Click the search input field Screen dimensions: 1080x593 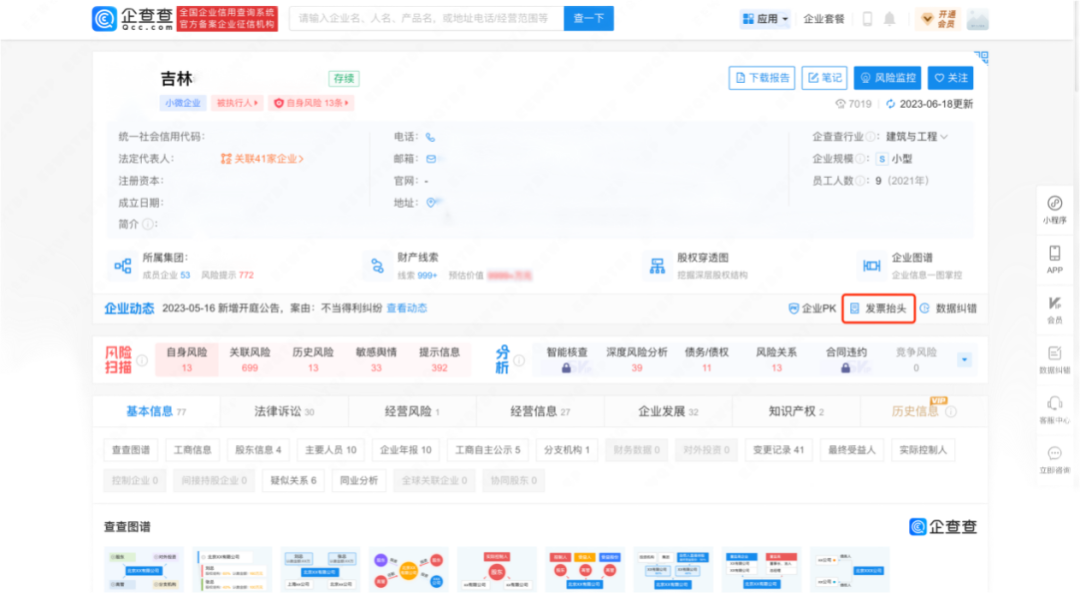pyautogui.click(x=426, y=19)
